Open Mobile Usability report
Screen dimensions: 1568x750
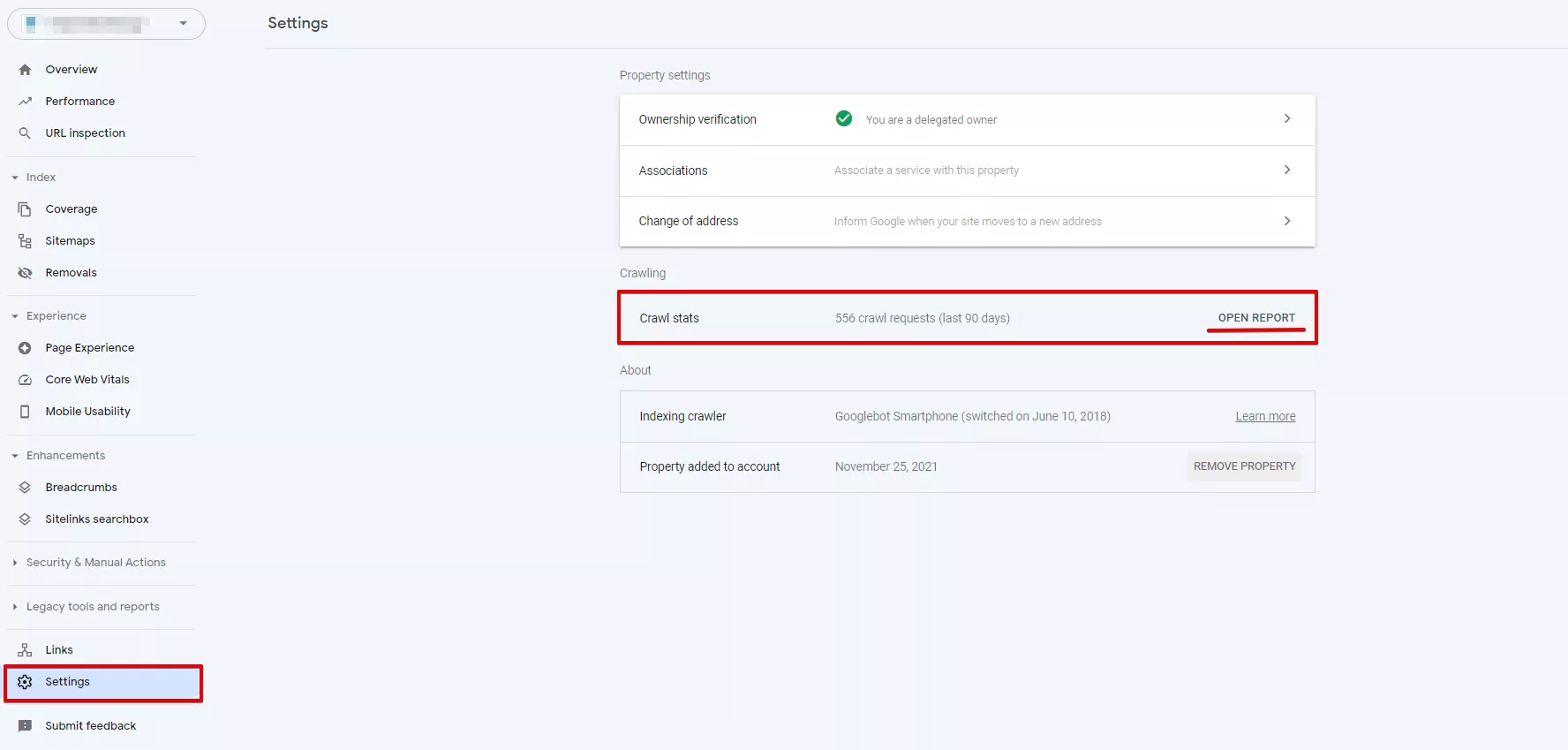coord(87,412)
